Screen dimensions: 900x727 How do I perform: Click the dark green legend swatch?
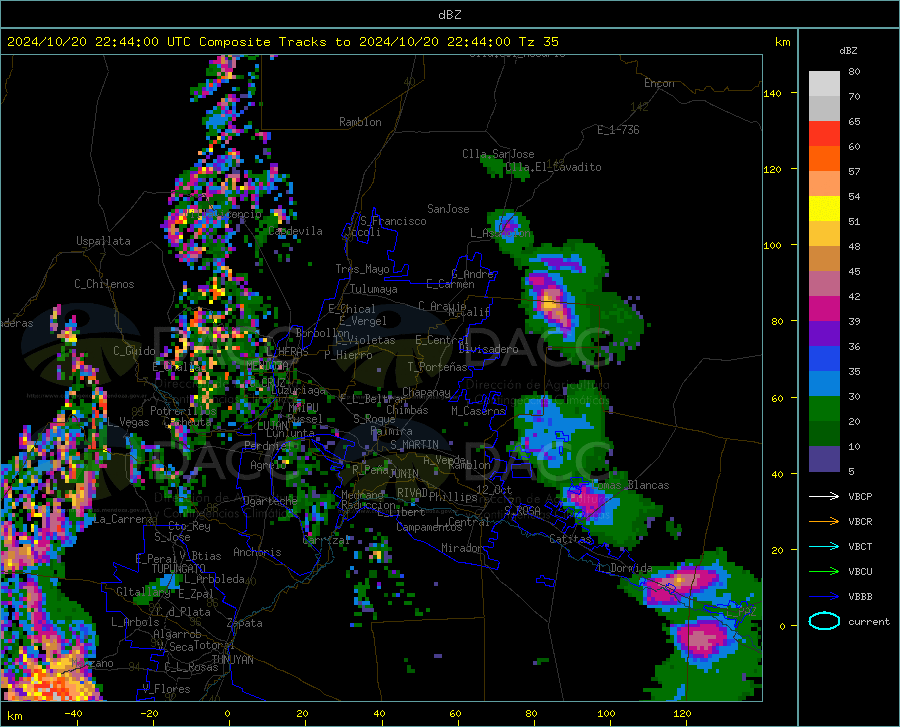[x=824, y=434]
